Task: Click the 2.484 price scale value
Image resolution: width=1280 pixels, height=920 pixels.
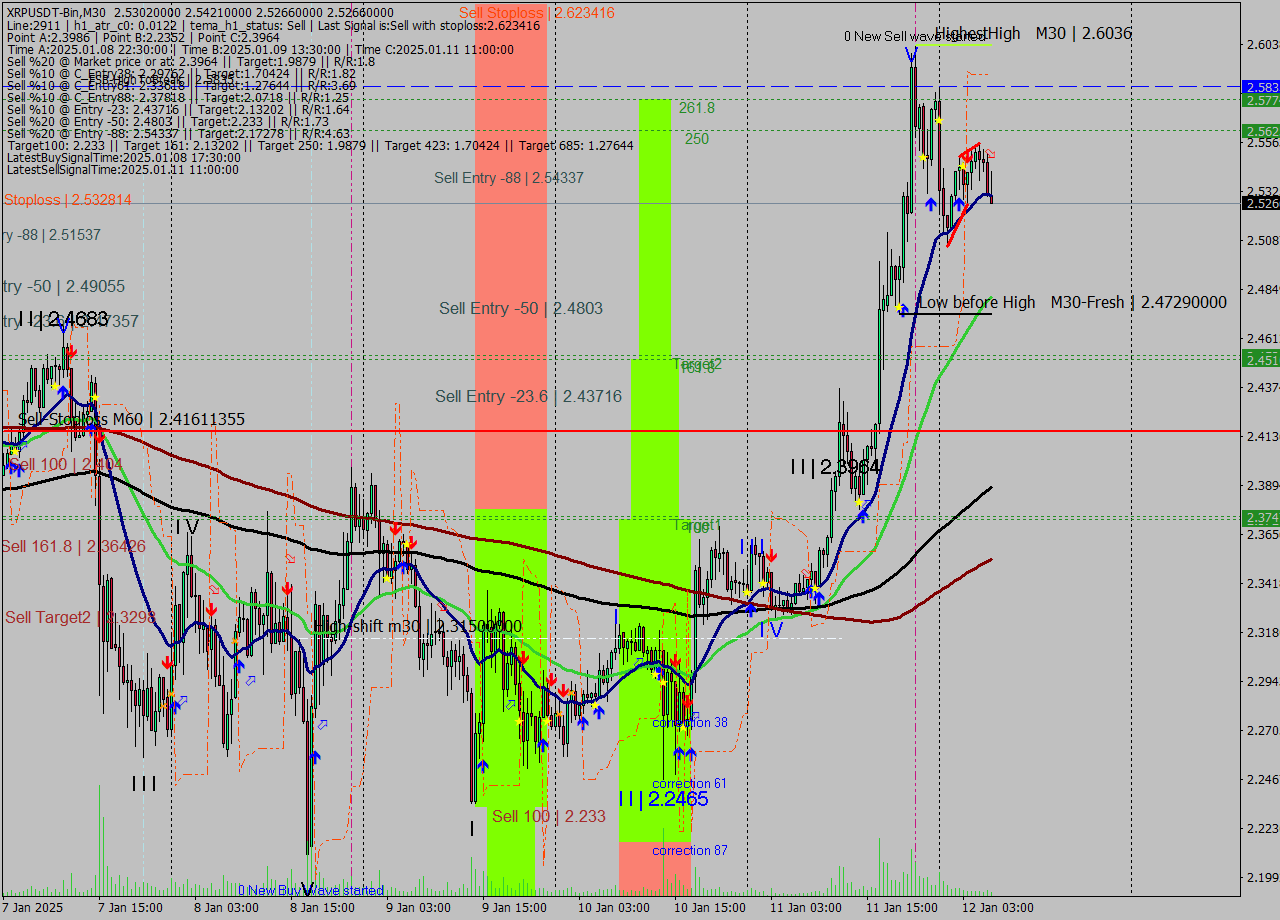Action: click(1262, 289)
